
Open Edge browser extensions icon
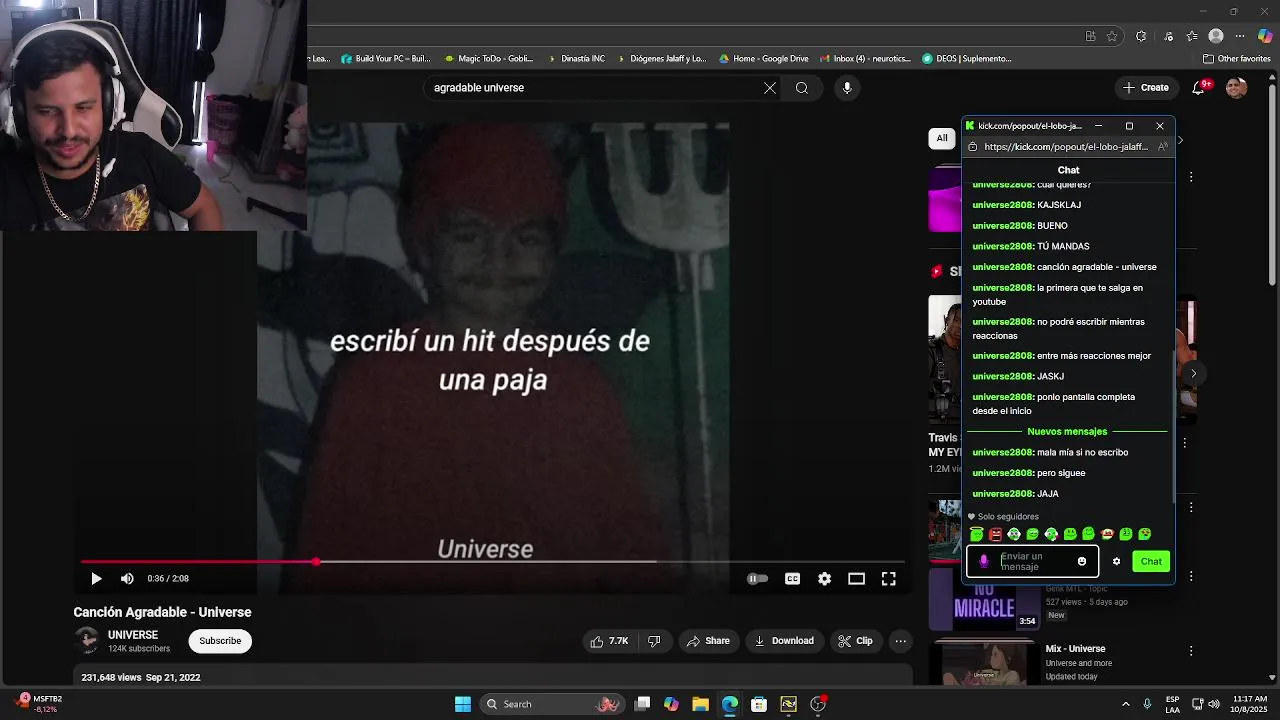click(x=1141, y=37)
